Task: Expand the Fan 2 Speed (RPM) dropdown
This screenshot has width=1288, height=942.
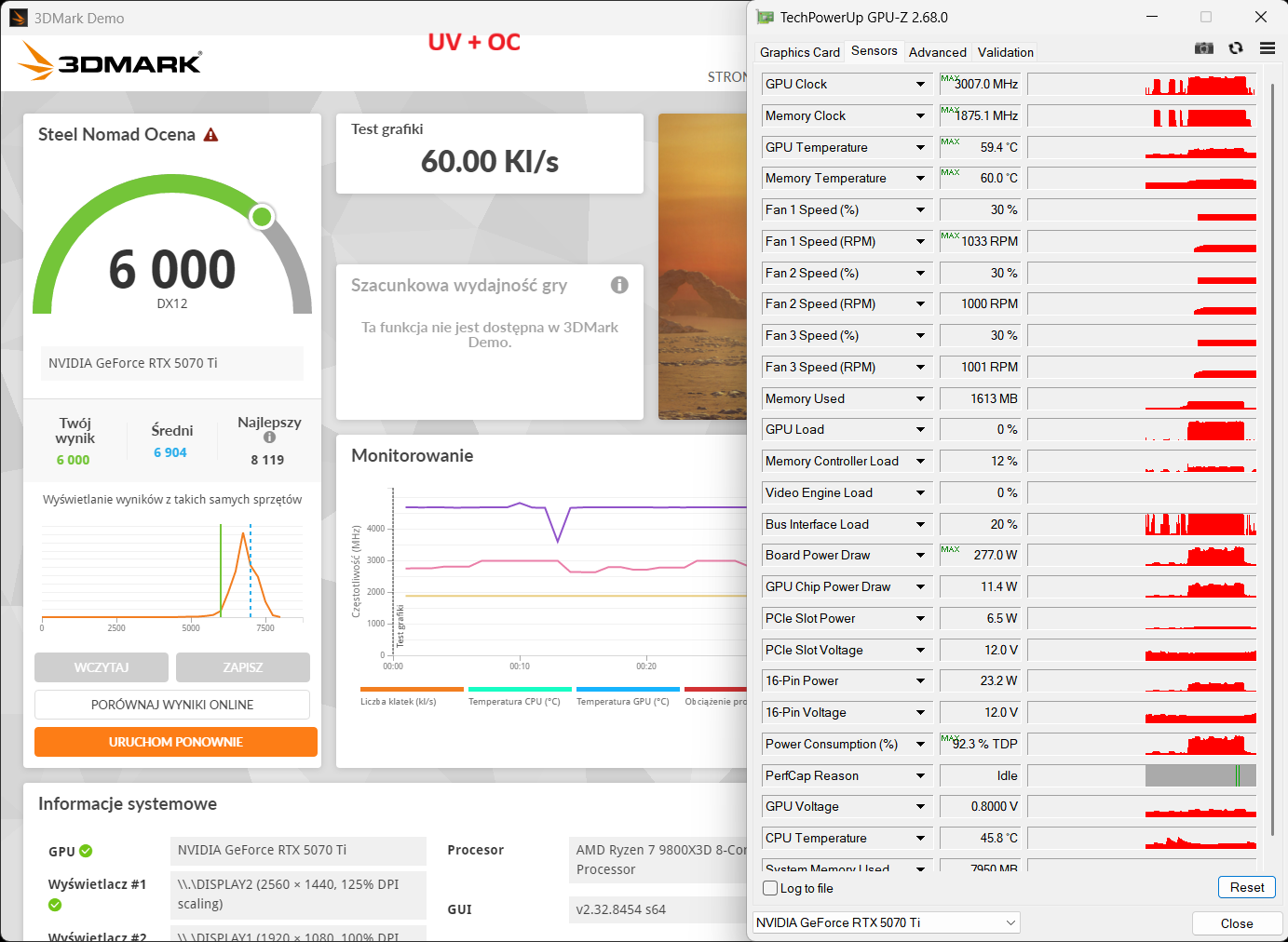Action: [920, 303]
